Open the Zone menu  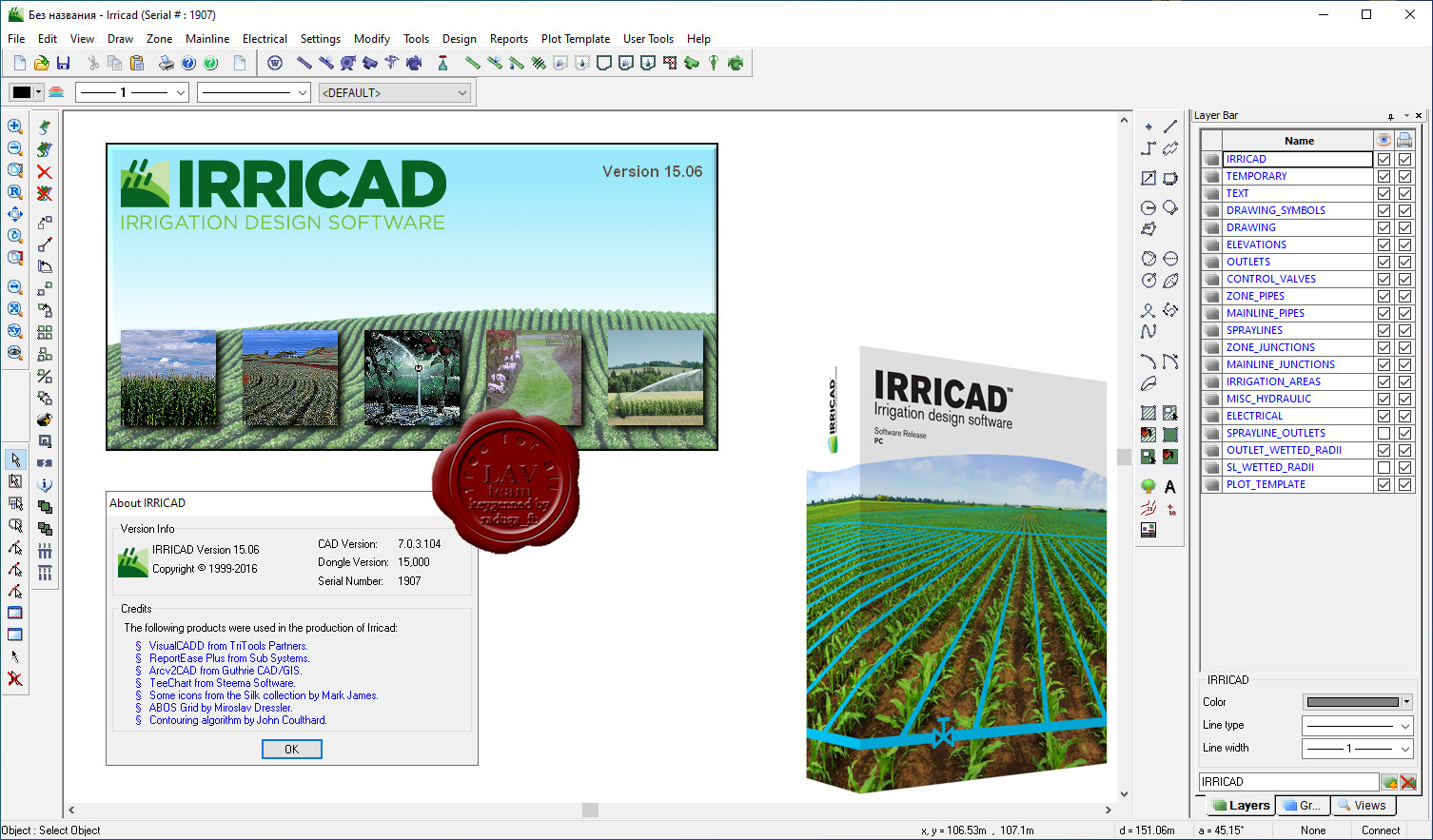[159, 39]
